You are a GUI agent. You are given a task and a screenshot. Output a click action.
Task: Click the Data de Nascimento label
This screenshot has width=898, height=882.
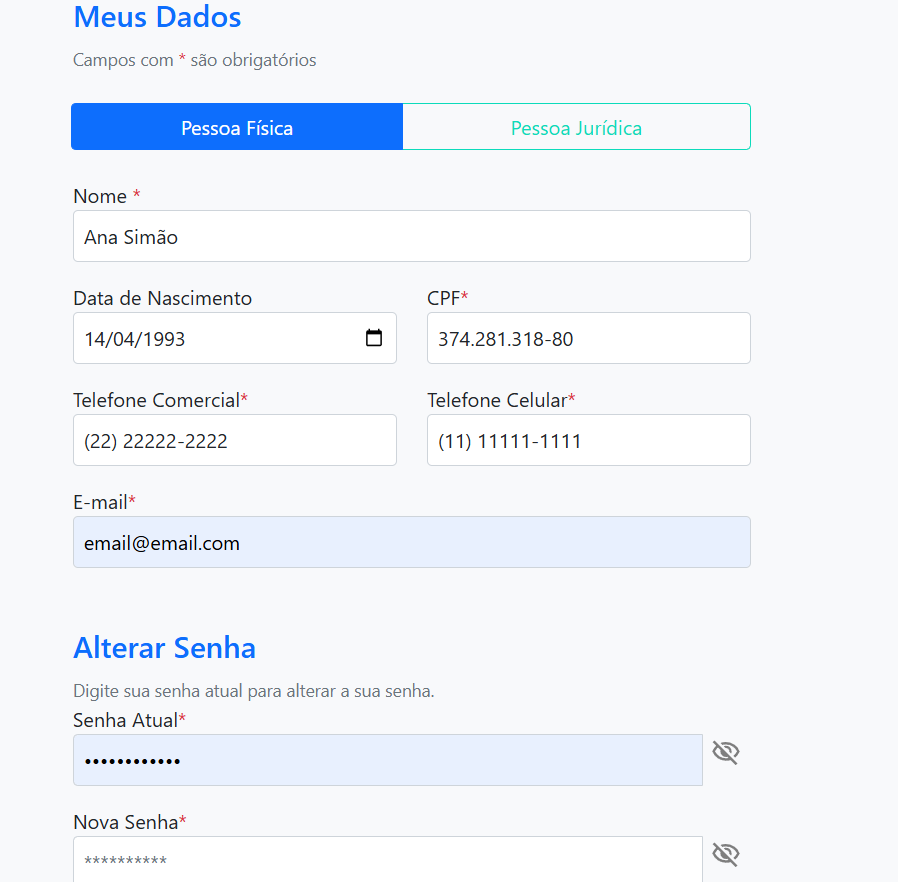tap(162, 298)
